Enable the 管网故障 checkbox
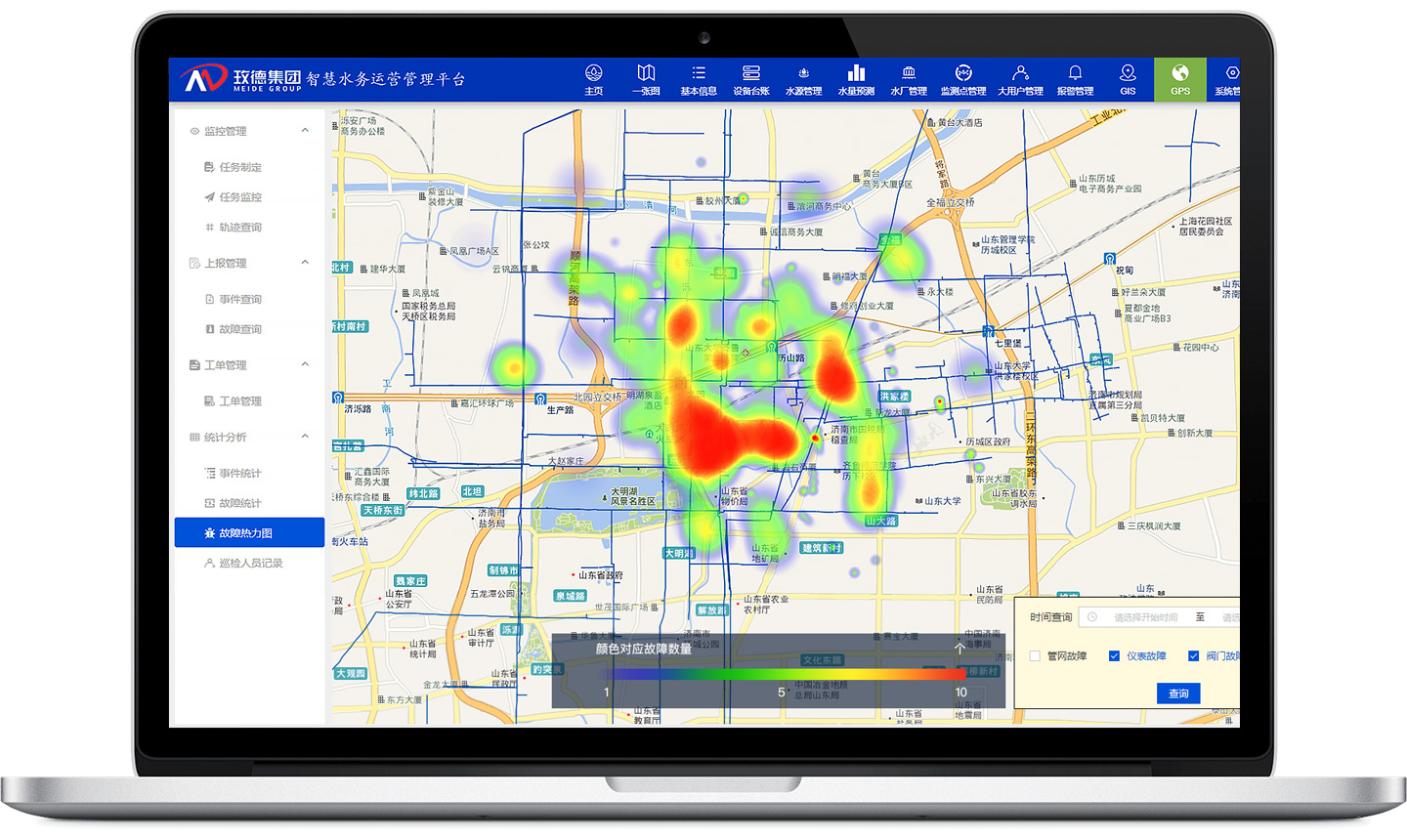Viewport: 1407px width, 840px height. pyautogui.click(x=1035, y=656)
